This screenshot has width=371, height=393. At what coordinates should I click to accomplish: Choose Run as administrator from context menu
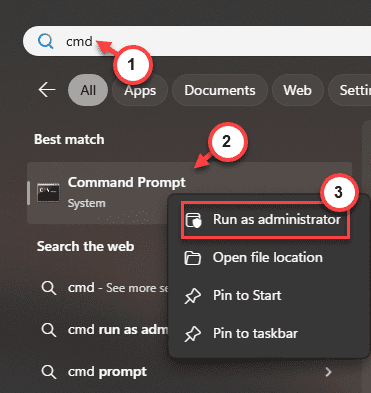tap(265, 220)
